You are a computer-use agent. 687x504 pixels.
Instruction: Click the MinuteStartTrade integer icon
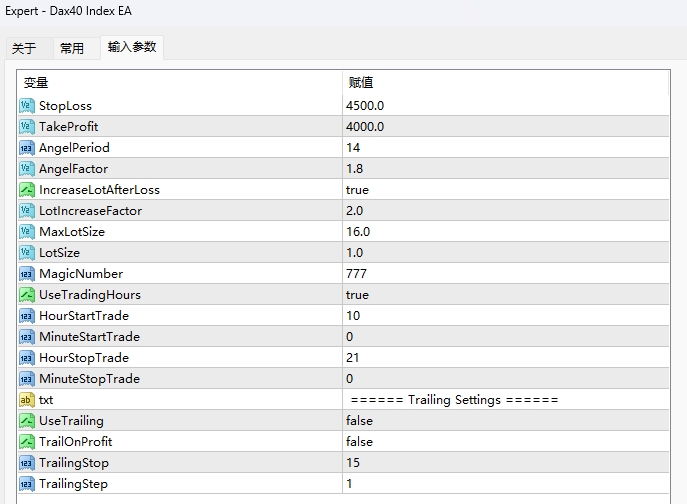(27, 337)
